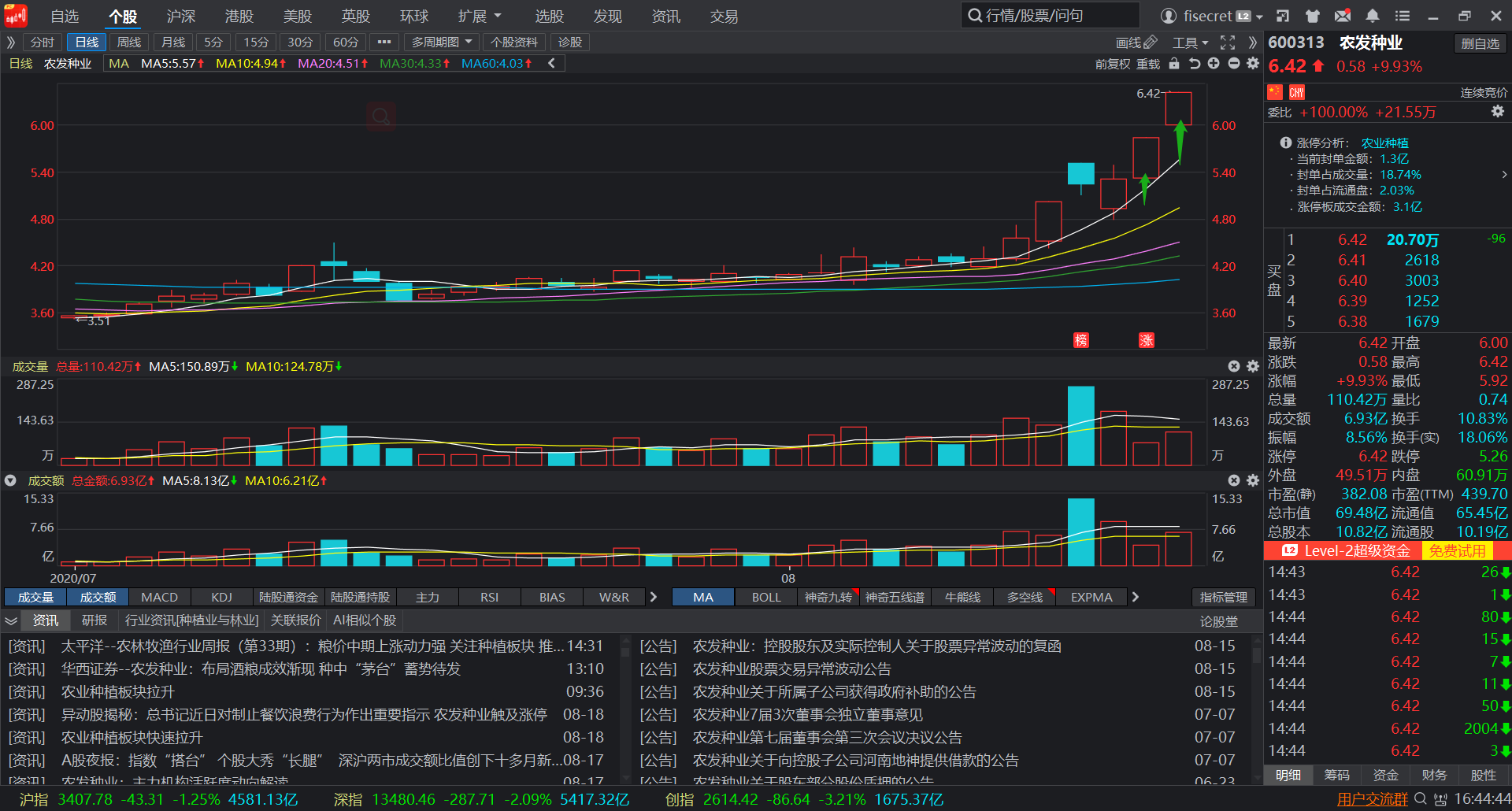Switch to 研报 news tab
The image size is (1512, 811).
click(x=94, y=620)
